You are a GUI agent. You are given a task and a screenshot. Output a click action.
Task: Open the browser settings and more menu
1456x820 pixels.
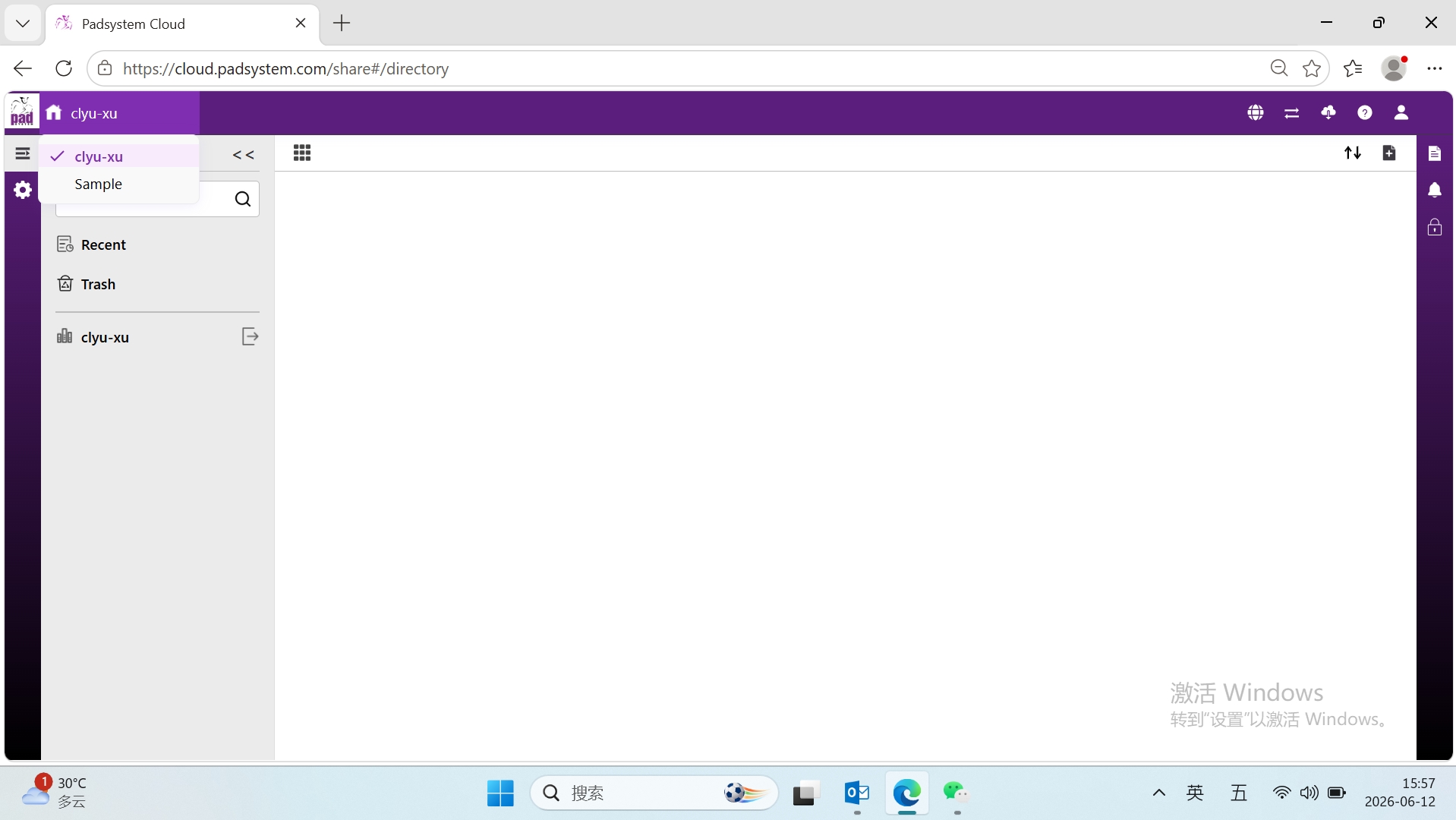(1435, 68)
